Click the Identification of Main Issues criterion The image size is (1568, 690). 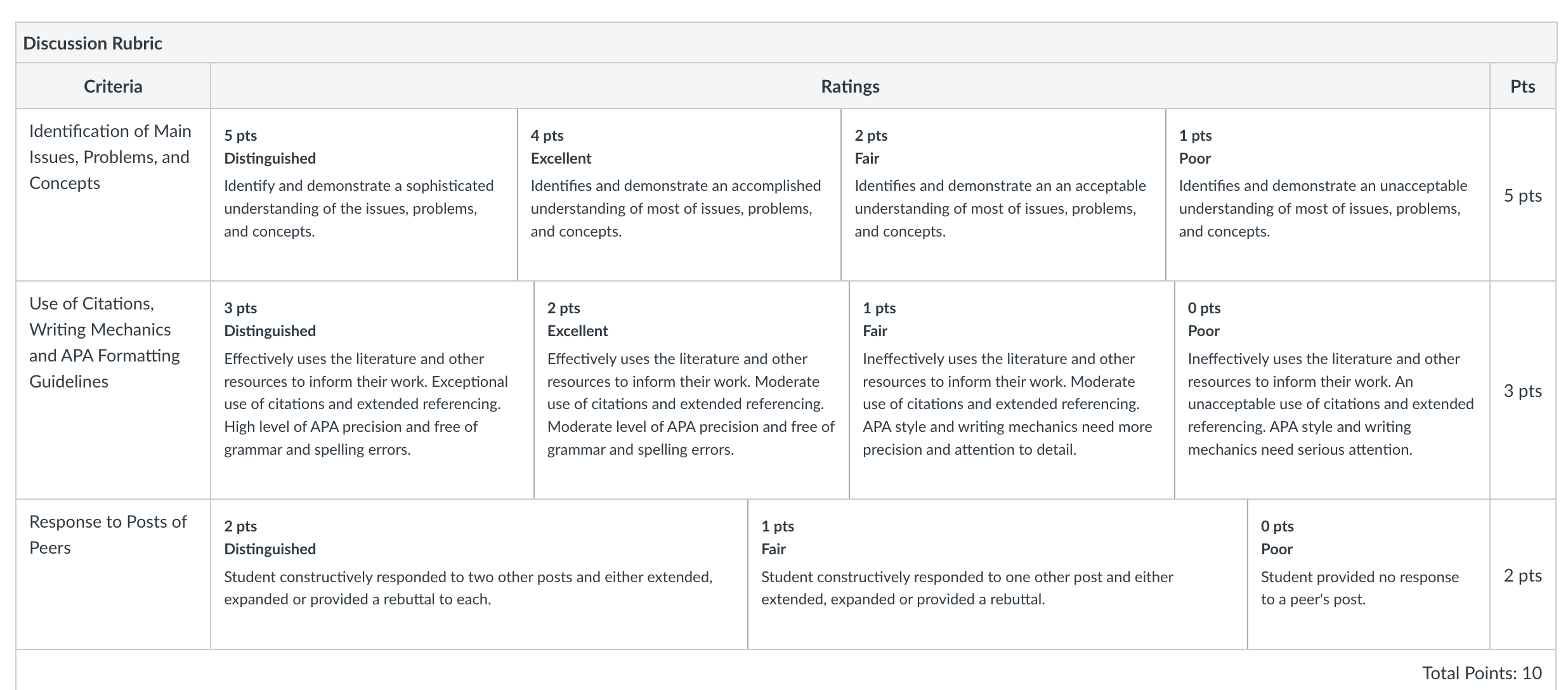pos(110,157)
